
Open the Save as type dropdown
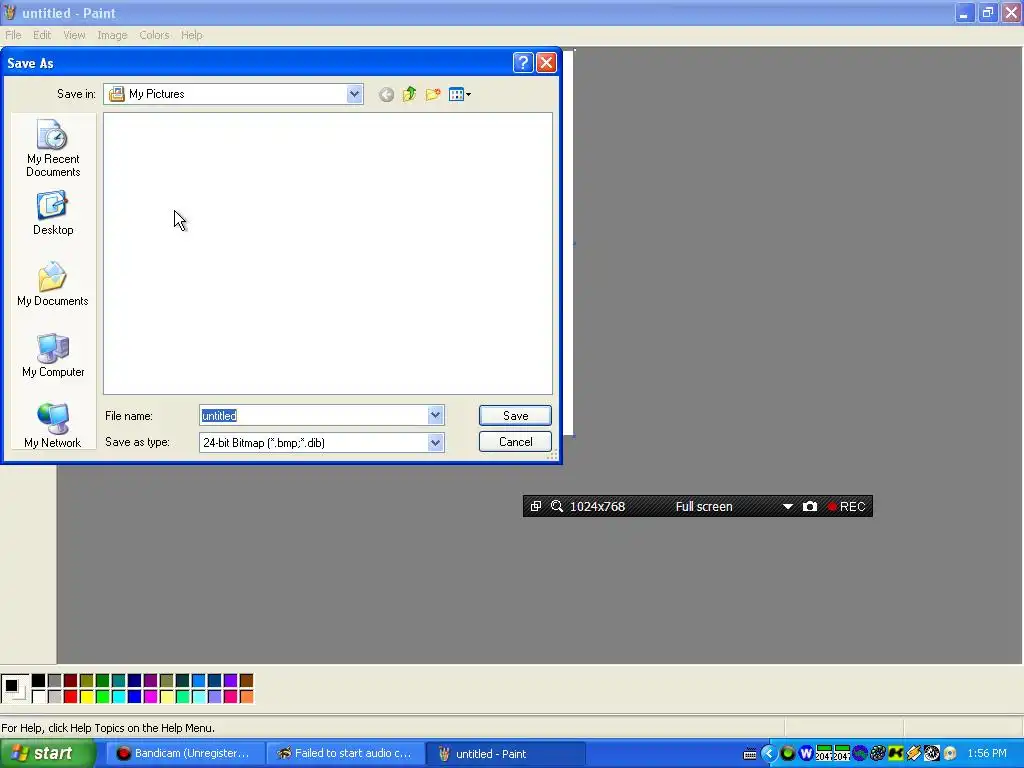tap(436, 443)
